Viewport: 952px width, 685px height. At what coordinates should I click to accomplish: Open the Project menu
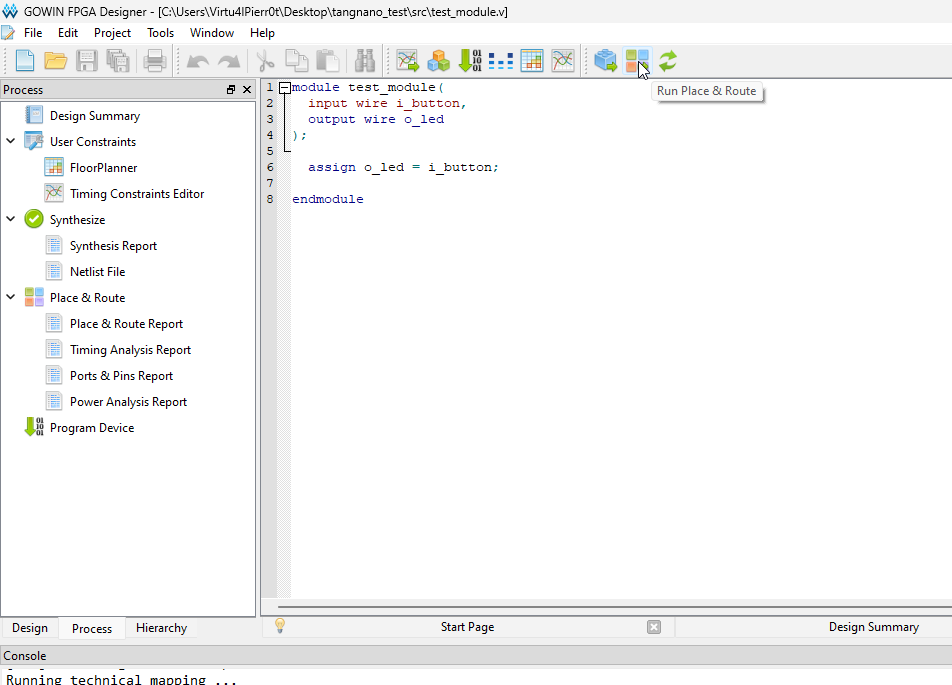(112, 33)
